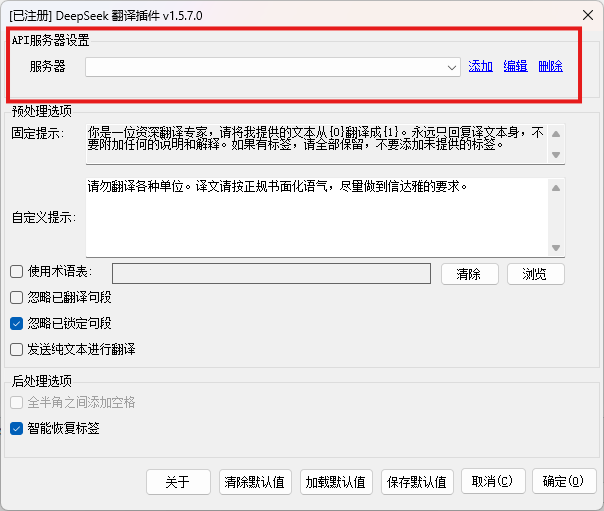Click the 保存默认值 button
Image resolution: width=604 pixels, height=511 pixels.
click(x=417, y=482)
